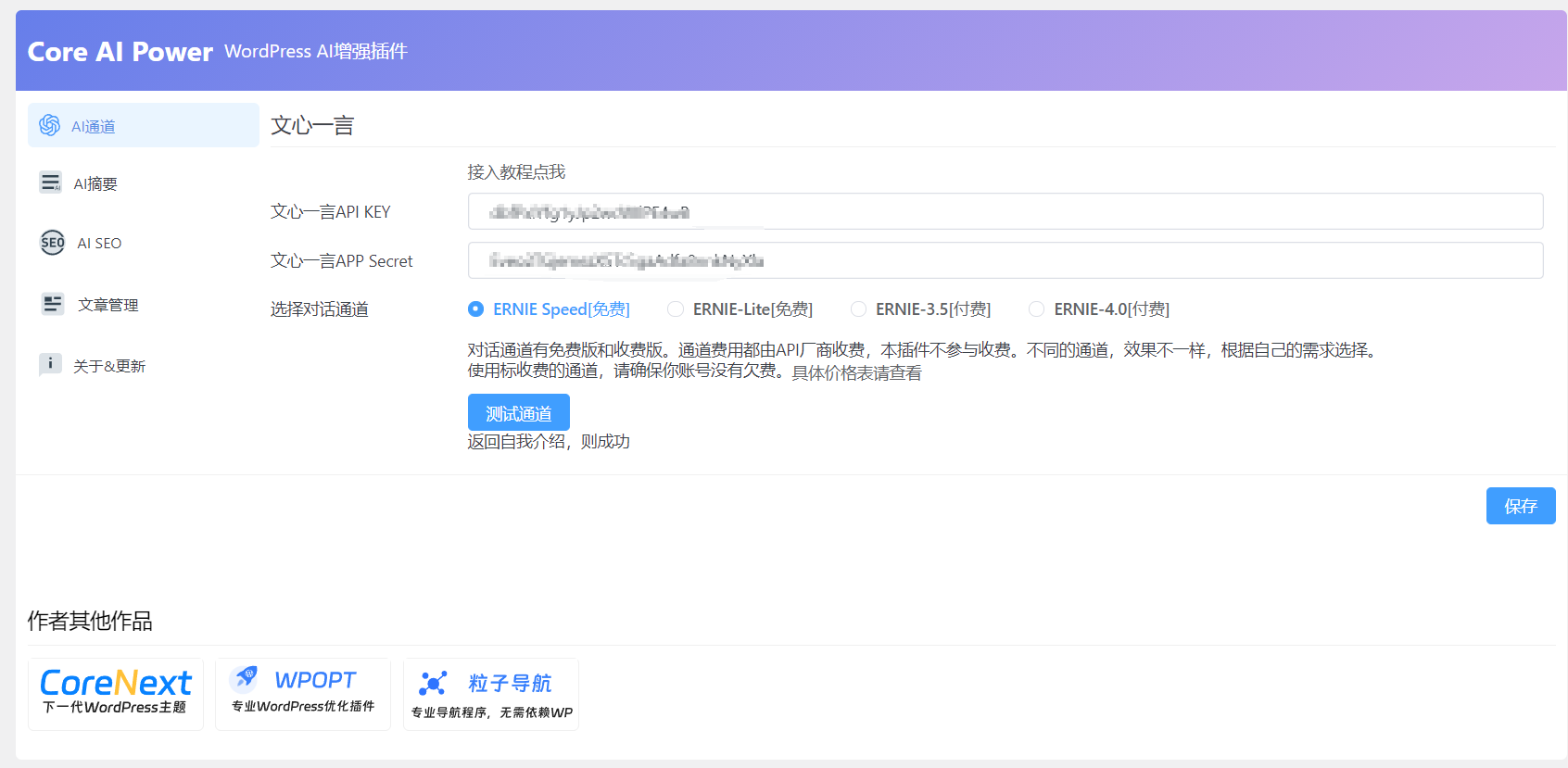This screenshot has width=1568, height=768.
Task: Click the AI SEO round icon
Action: pos(53,243)
